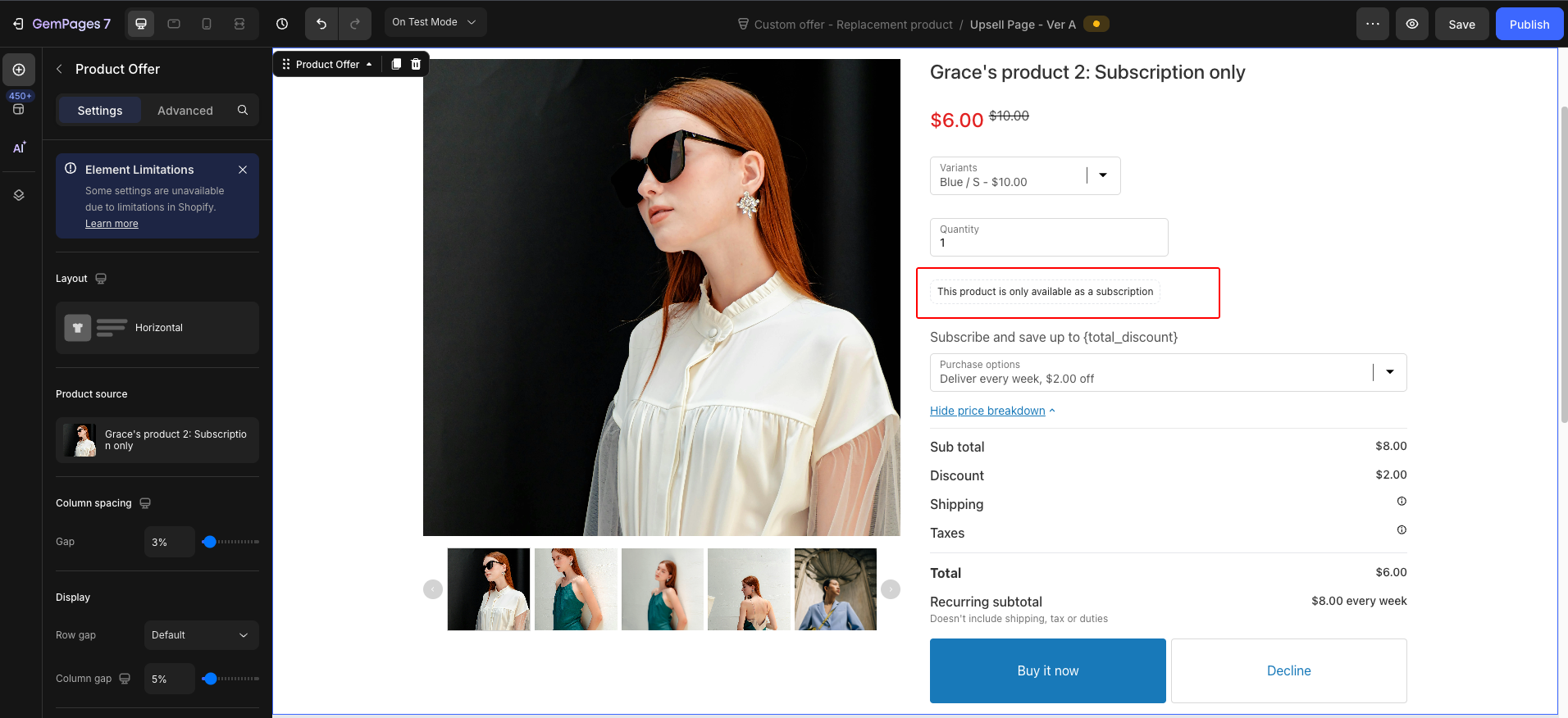1568x718 pixels.
Task: Go to next thumbnail in carousel
Action: click(891, 589)
